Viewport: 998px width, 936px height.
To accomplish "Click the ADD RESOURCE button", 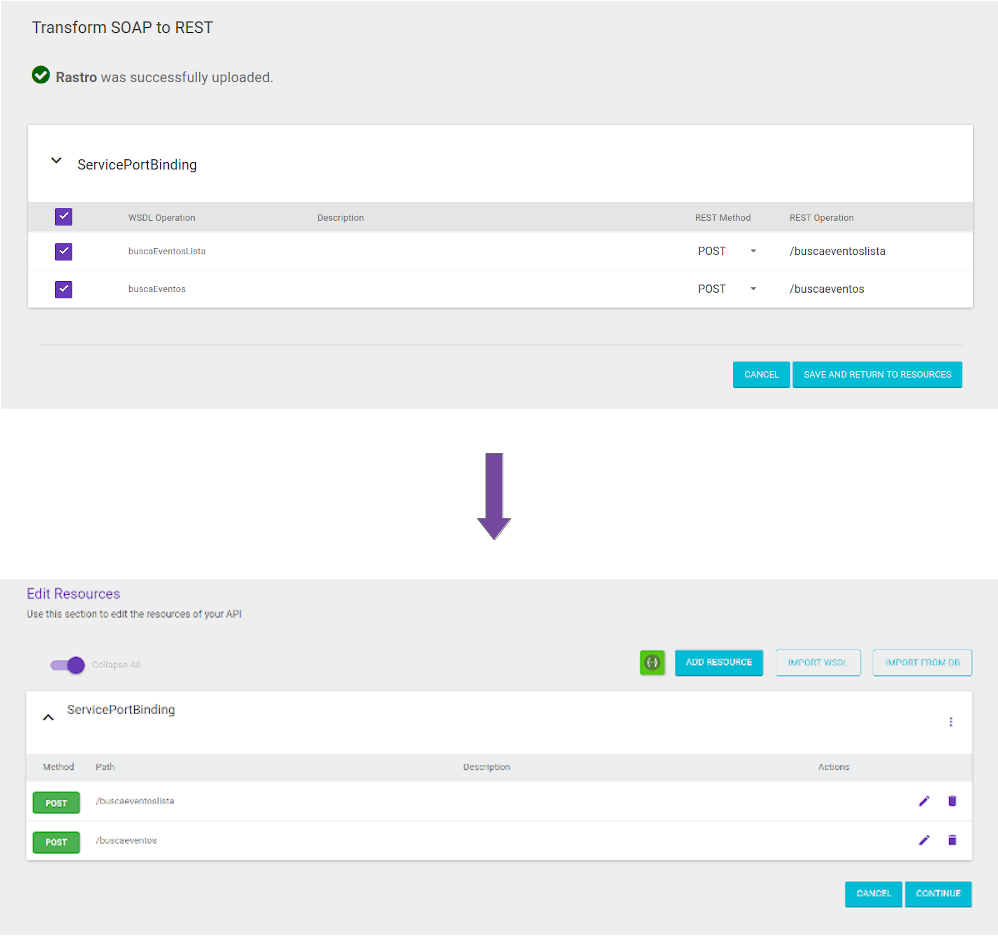I will (x=718, y=662).
